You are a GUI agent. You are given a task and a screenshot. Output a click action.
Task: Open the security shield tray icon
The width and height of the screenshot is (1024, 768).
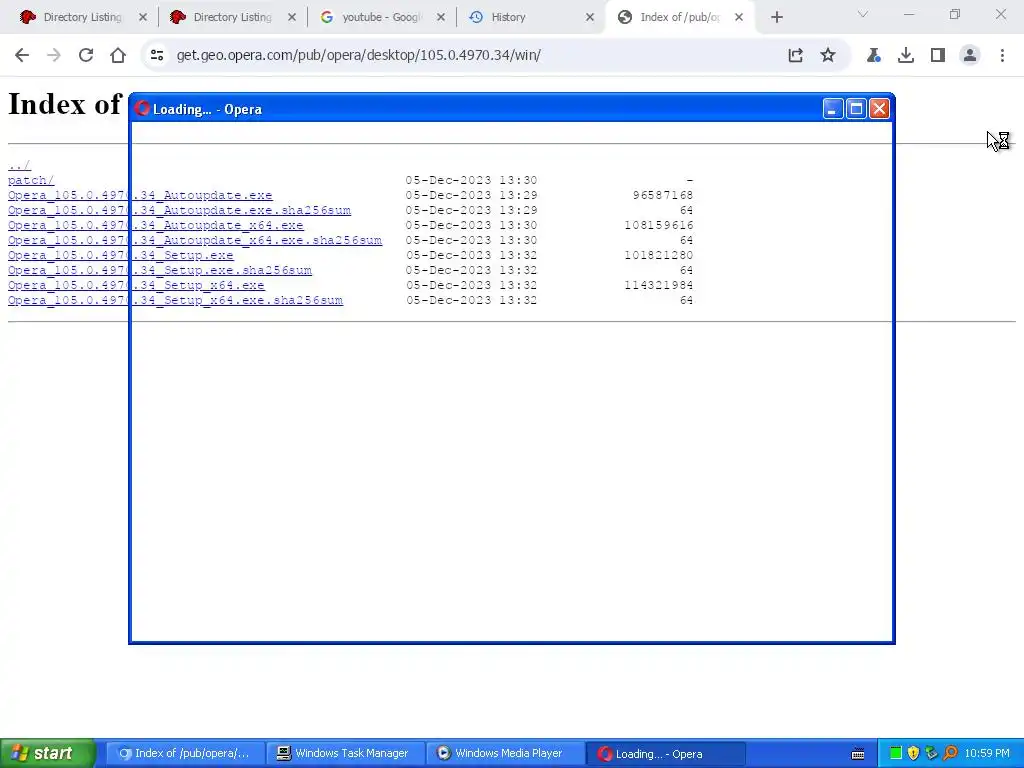point(914,754)
